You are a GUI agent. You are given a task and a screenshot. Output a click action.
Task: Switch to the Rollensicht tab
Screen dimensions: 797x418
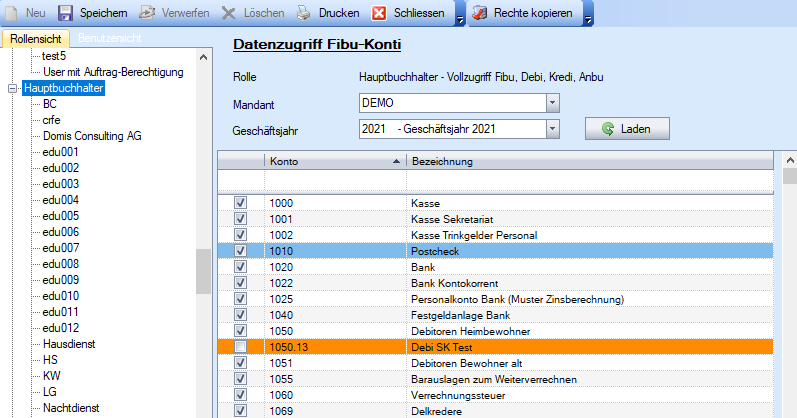tap(35, 39)
